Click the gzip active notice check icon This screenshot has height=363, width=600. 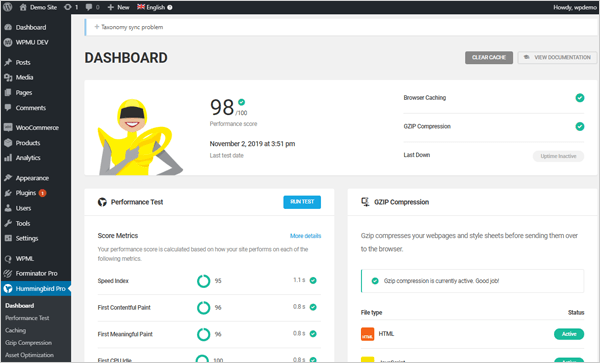[375, 281]
